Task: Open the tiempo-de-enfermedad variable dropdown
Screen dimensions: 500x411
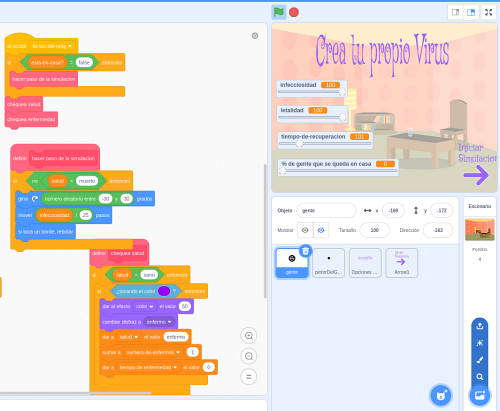Action: click(x=148, y=367)
